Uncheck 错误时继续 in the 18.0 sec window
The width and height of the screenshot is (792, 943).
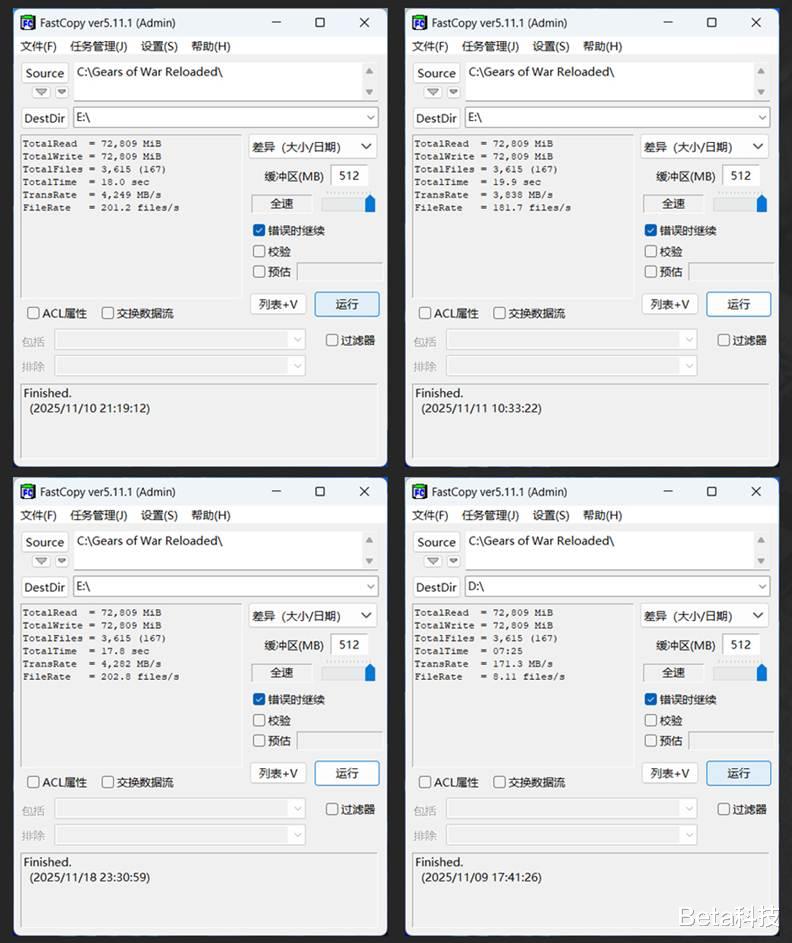[x=259, y=230]
